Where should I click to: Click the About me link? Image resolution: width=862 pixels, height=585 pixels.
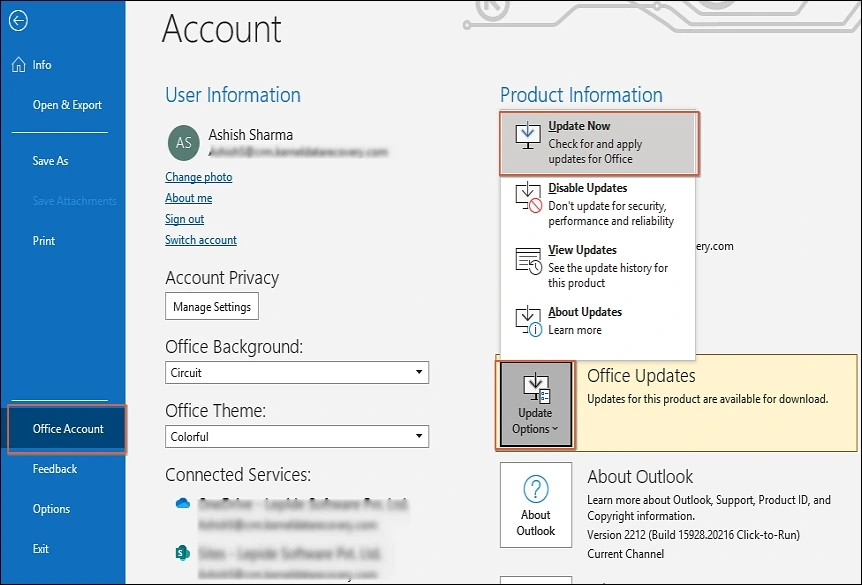[x=189, y=198]
